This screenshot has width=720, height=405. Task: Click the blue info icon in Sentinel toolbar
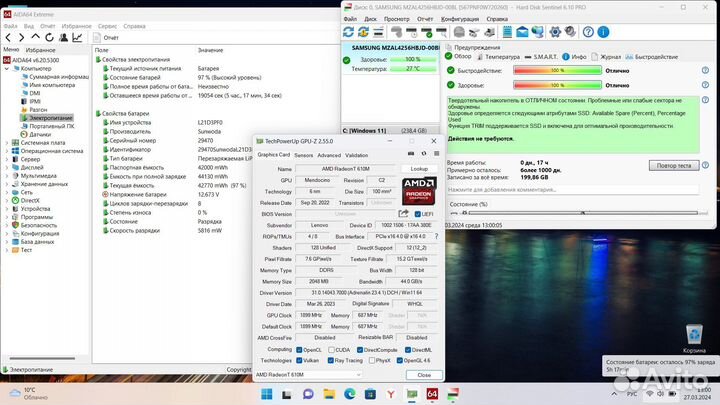pyautogui.click(x=603, y=32)
